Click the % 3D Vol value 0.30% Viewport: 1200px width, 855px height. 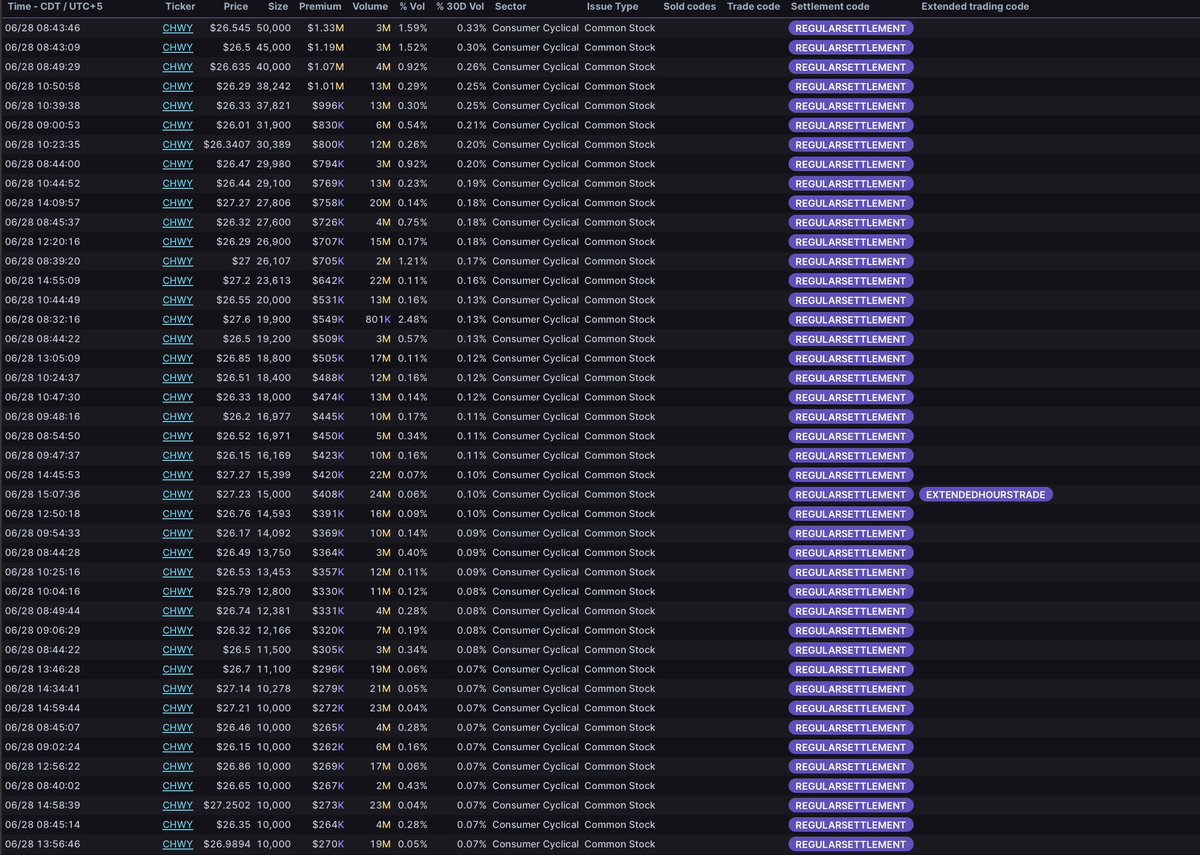point(472,47)
